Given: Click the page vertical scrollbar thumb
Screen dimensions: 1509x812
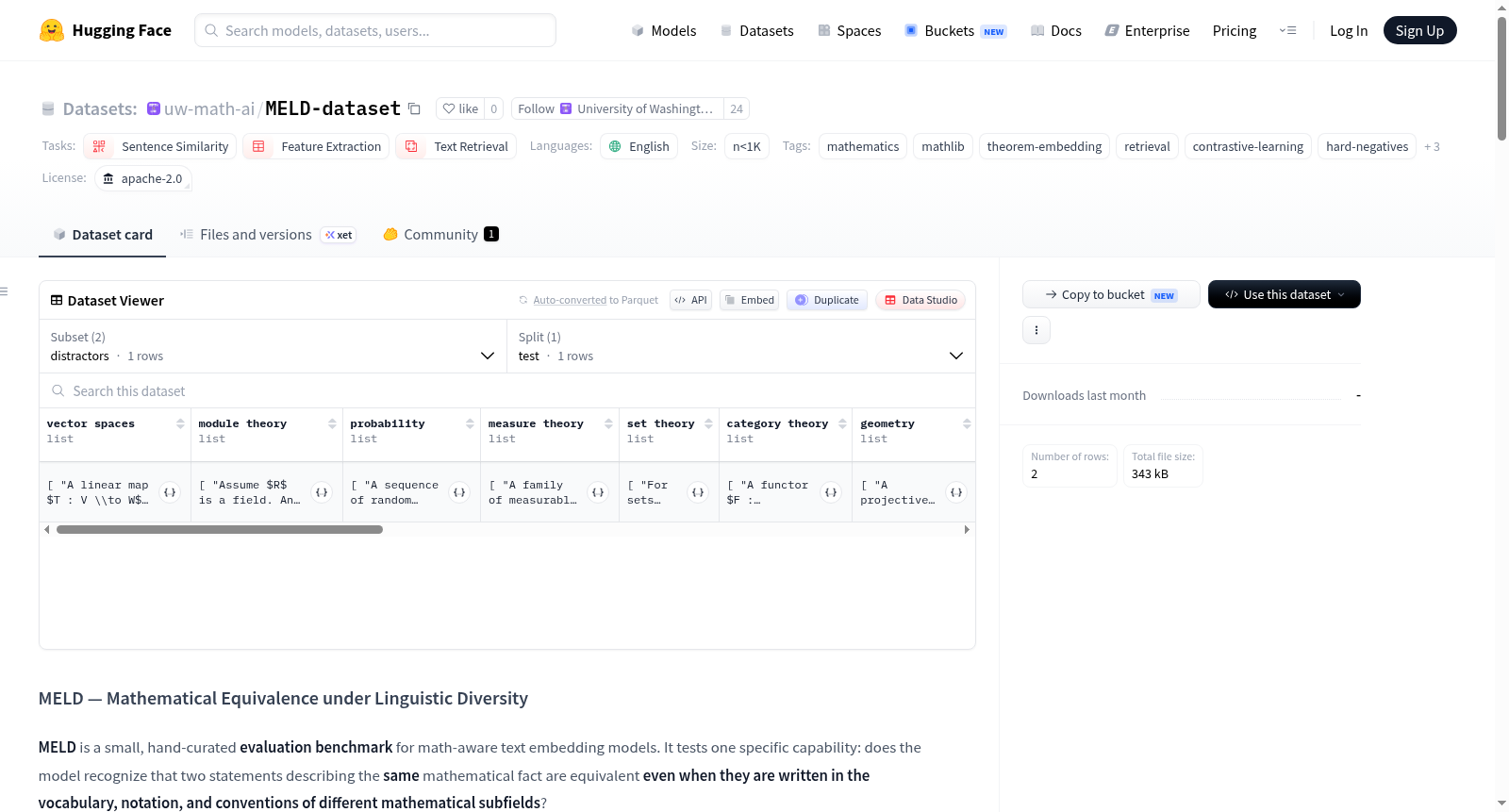Looking at the screenshot, I should tap(1501, 78).
